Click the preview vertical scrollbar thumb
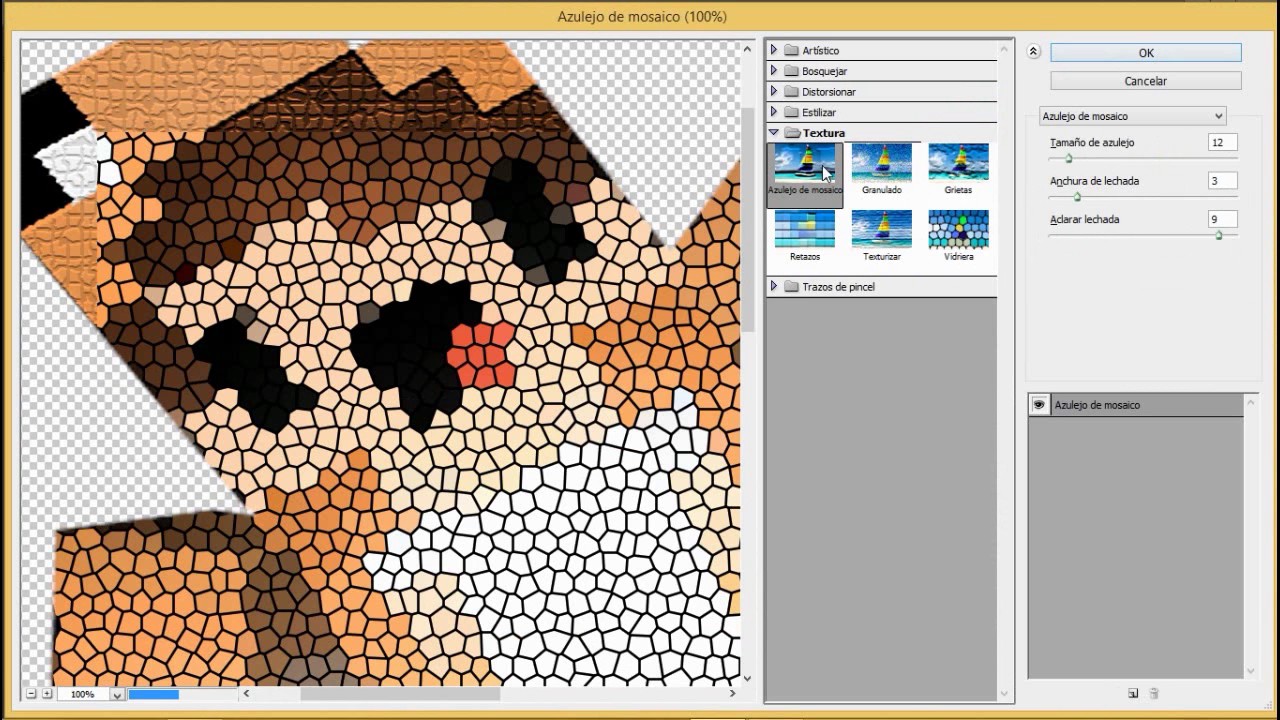This screenshot has width=1280, height=720. coord(747,220)
